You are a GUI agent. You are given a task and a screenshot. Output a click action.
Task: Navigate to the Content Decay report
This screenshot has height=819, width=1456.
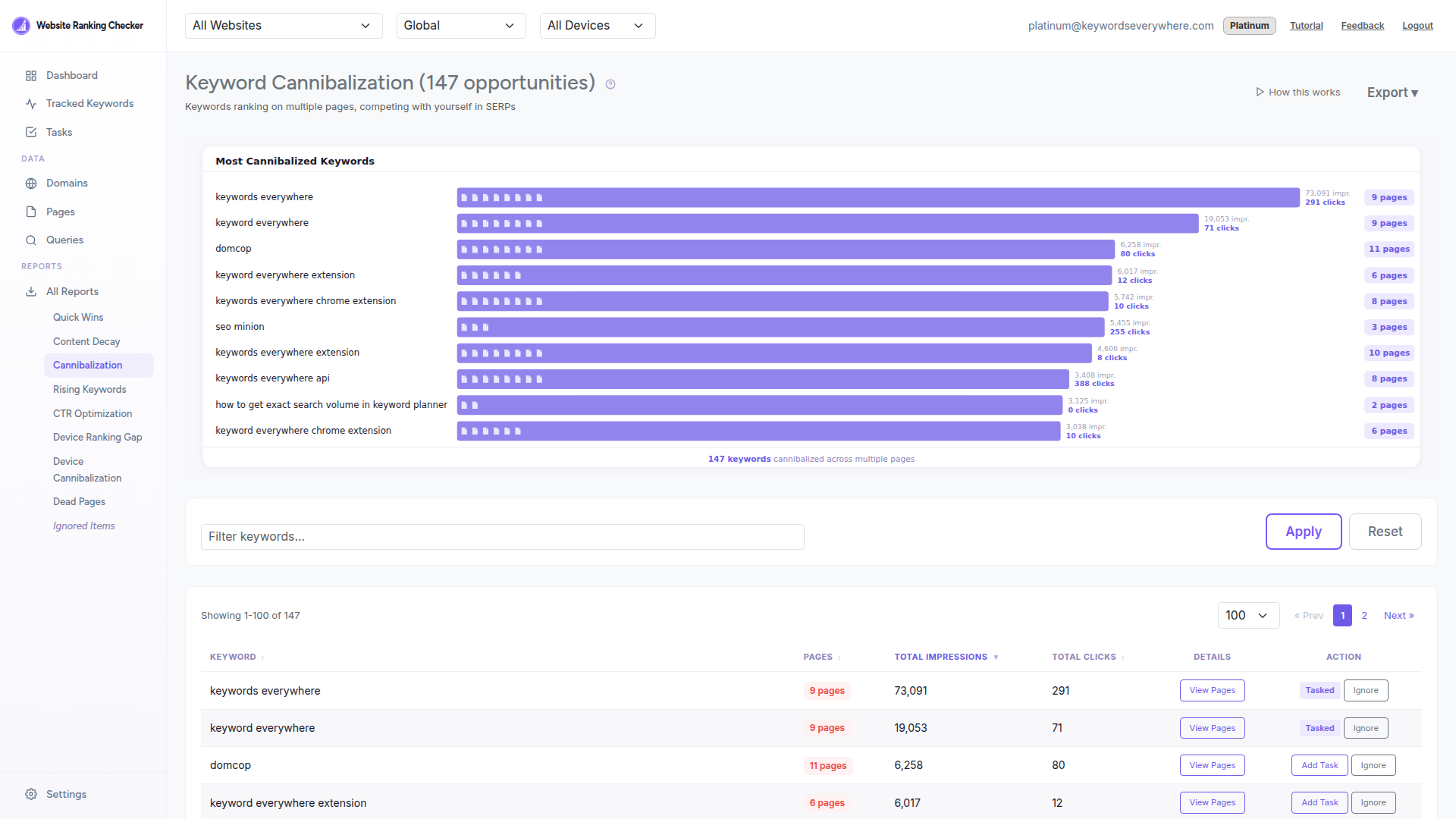[86, 341]
